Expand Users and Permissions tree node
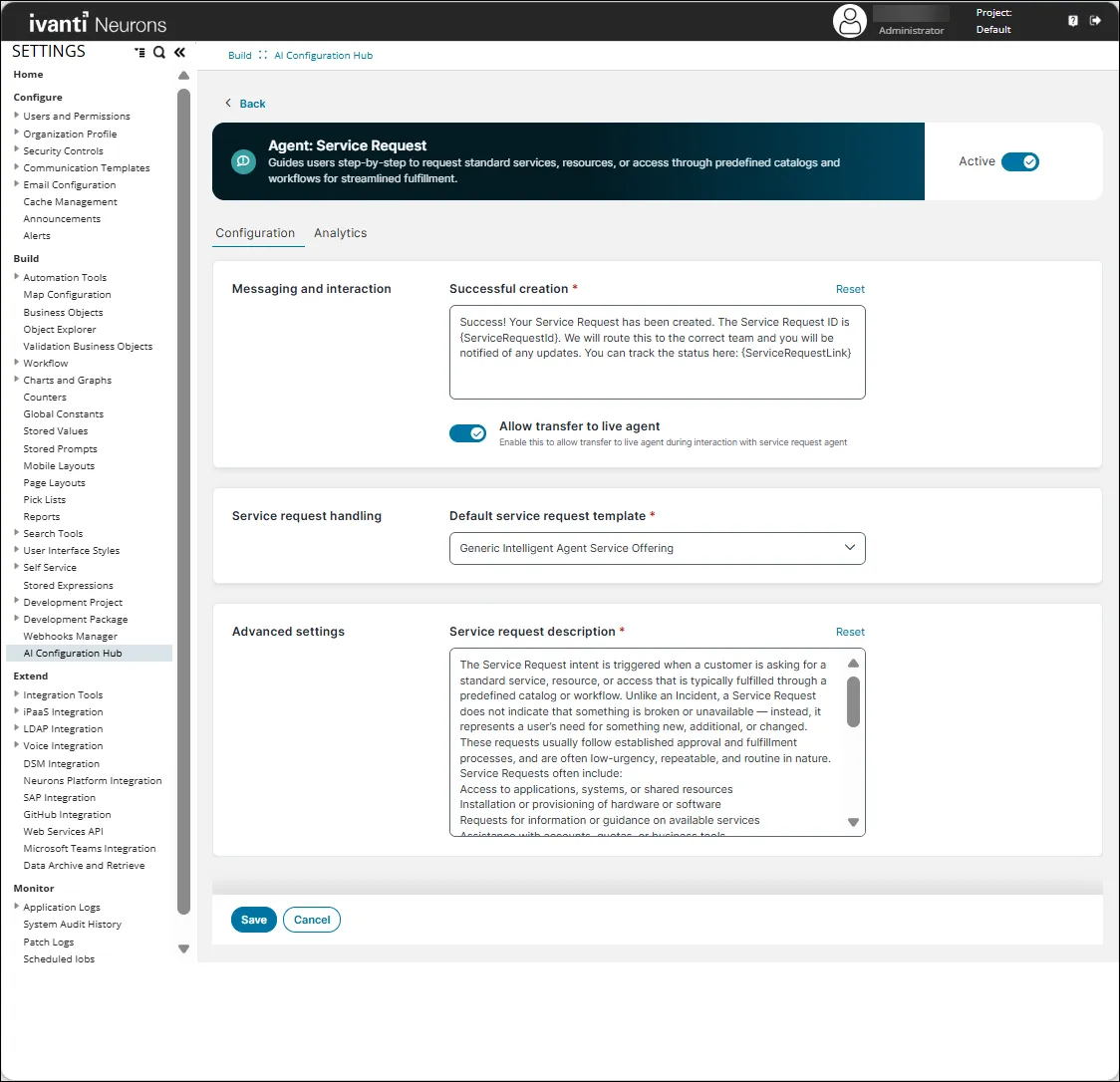This screenshot has width=1120, height=1082. (16, 115)
